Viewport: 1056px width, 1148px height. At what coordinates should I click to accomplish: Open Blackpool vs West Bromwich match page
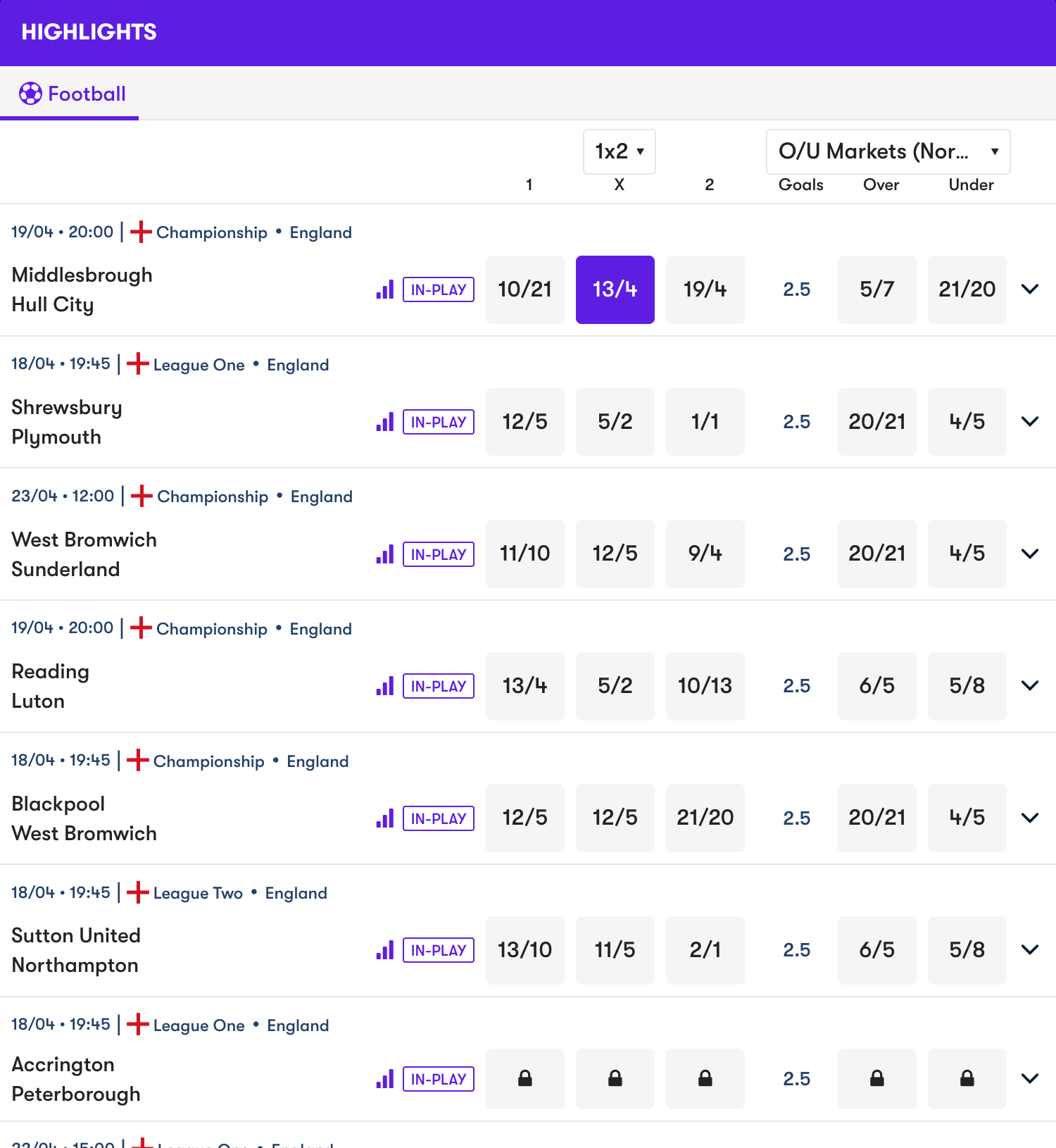pos(84,818)
